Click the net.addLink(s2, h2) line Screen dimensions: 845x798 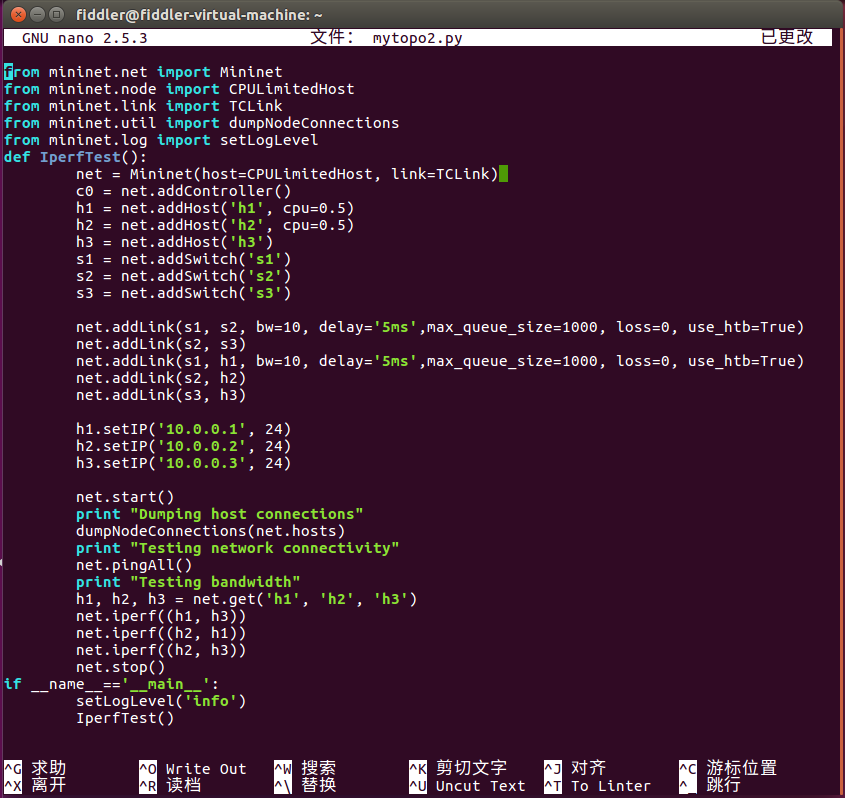click(x=161, y=378)
